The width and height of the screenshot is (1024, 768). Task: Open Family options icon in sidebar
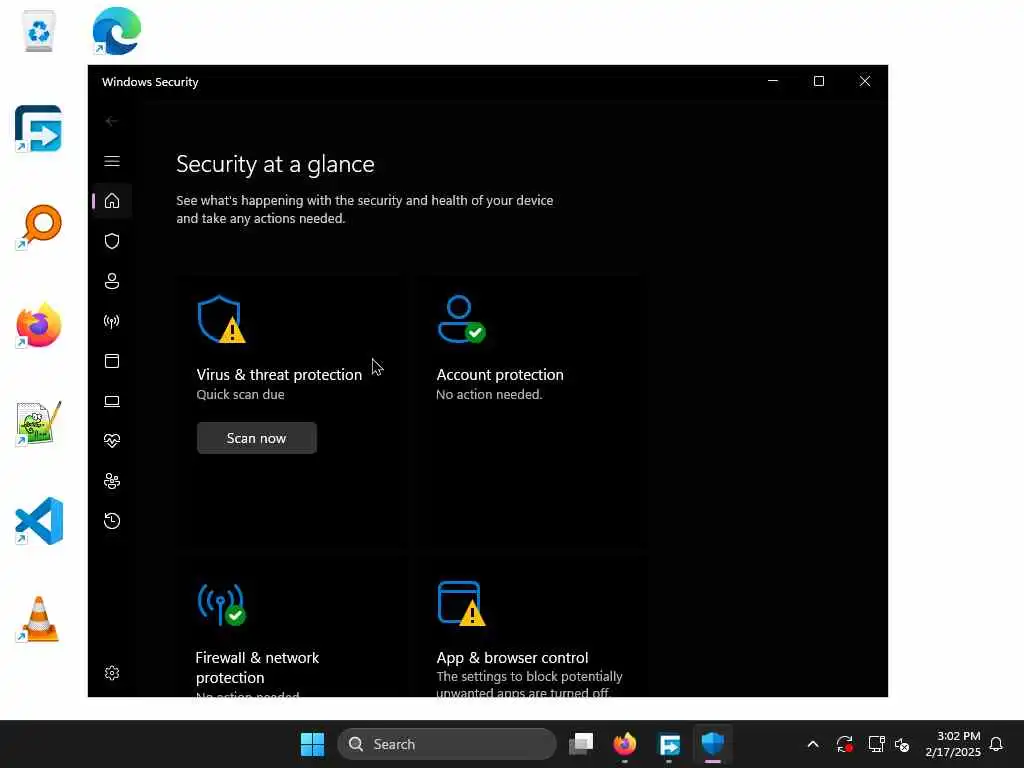pos(112,481)
